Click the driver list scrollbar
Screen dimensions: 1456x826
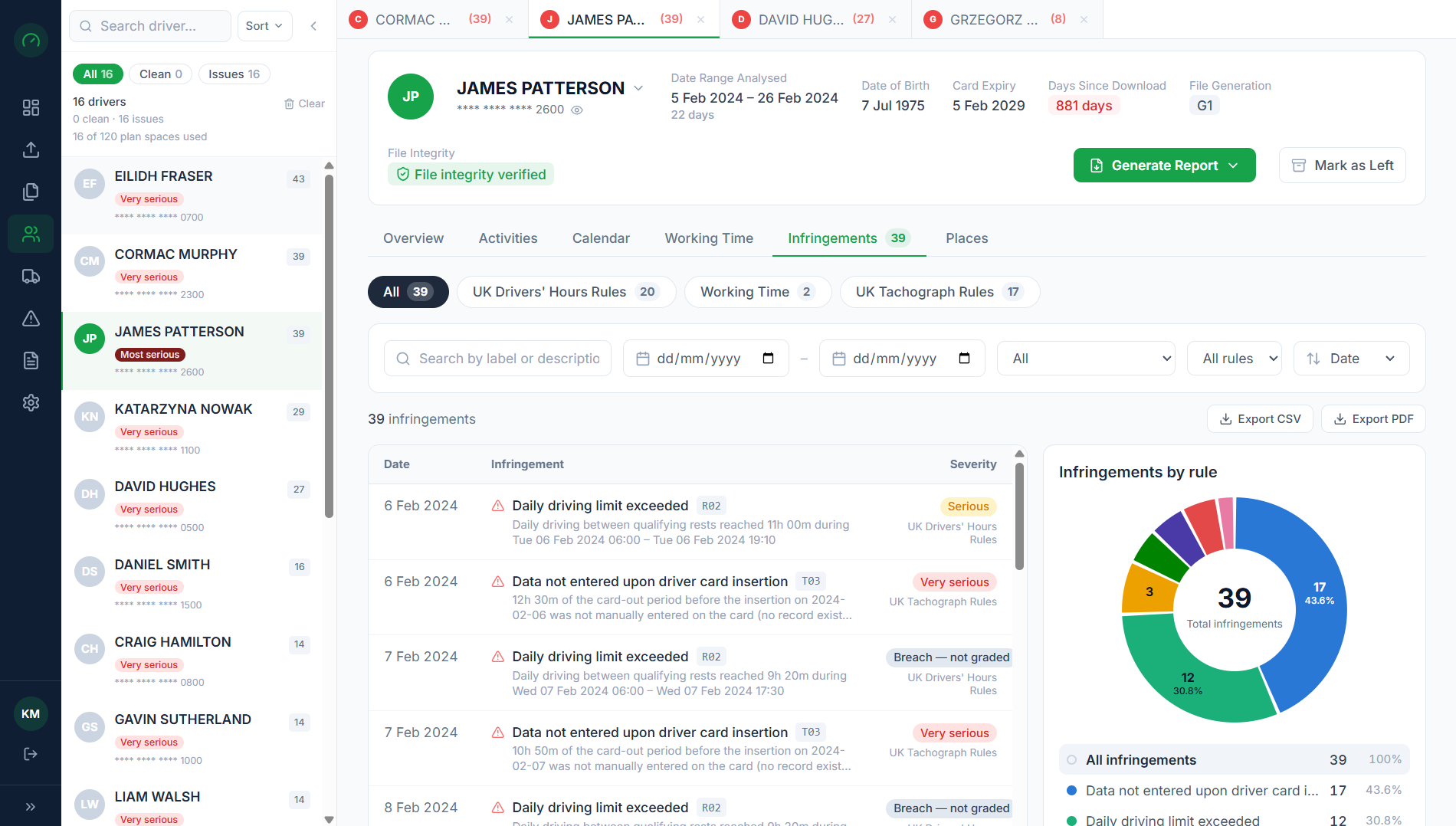point(329,345)
